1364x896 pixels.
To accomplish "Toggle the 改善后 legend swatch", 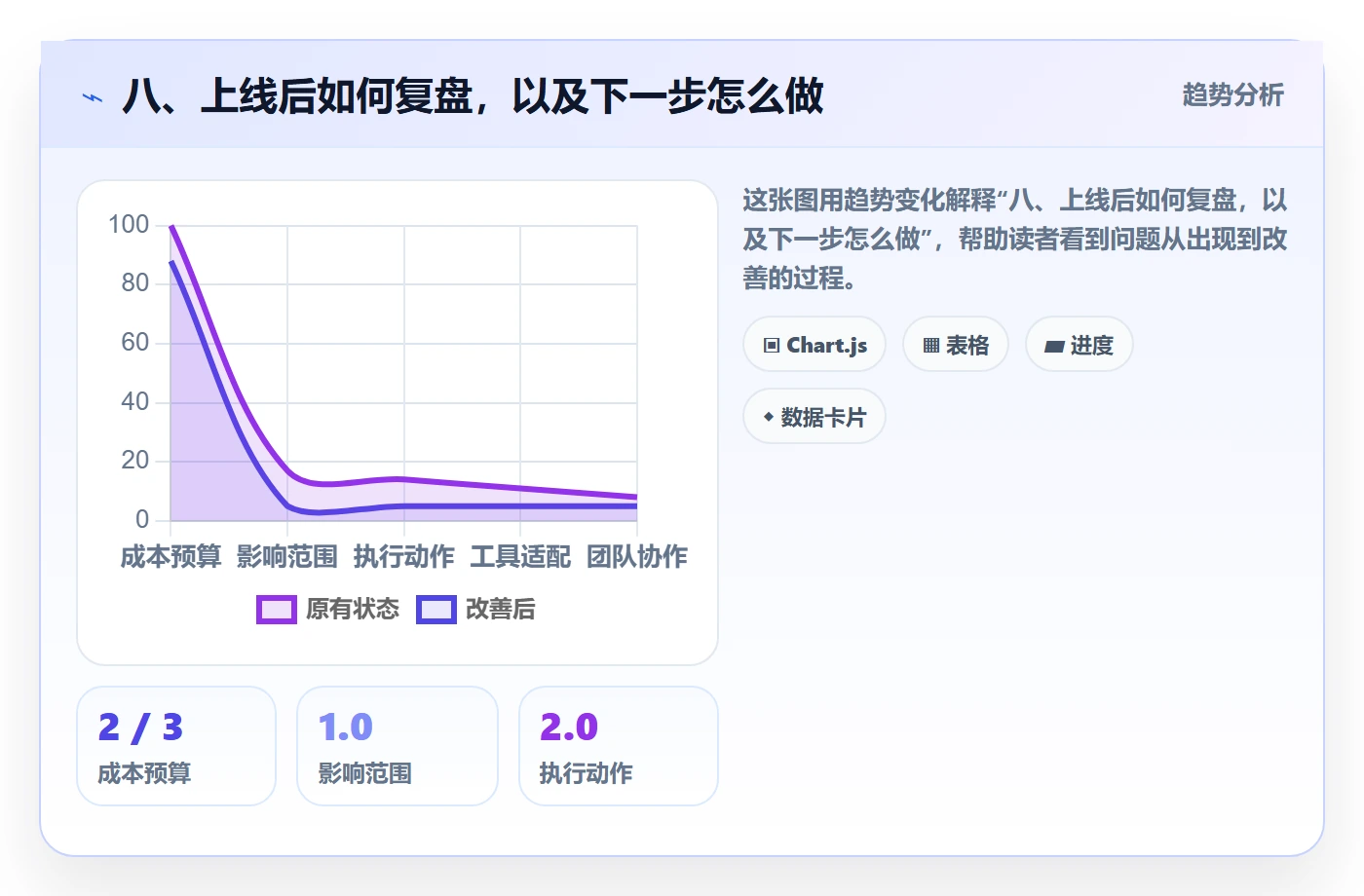I will pos(436,610).
